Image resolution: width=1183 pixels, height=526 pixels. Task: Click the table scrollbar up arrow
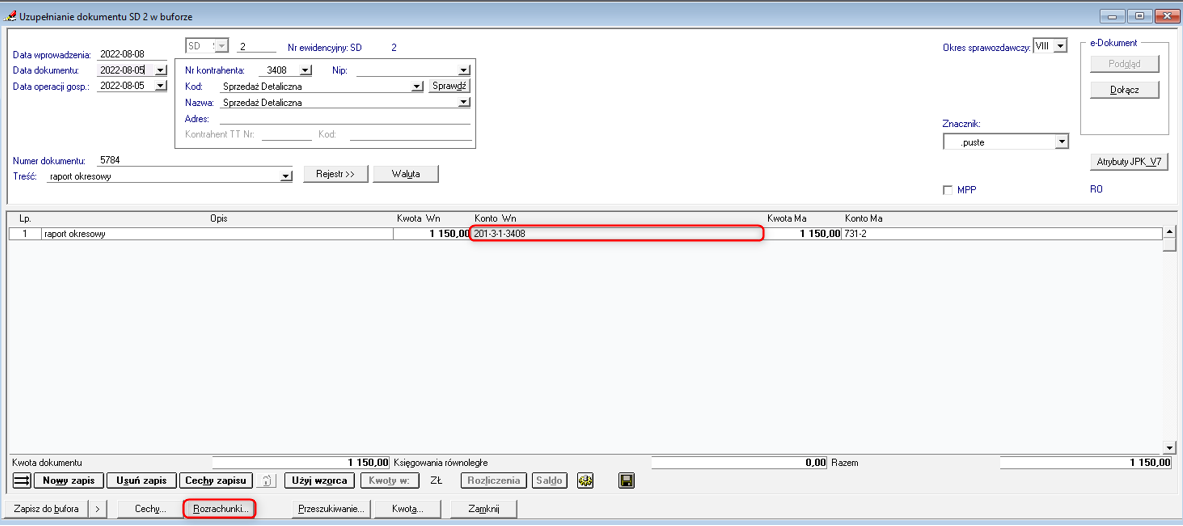pyautogui.click(x=1169, y=232)
